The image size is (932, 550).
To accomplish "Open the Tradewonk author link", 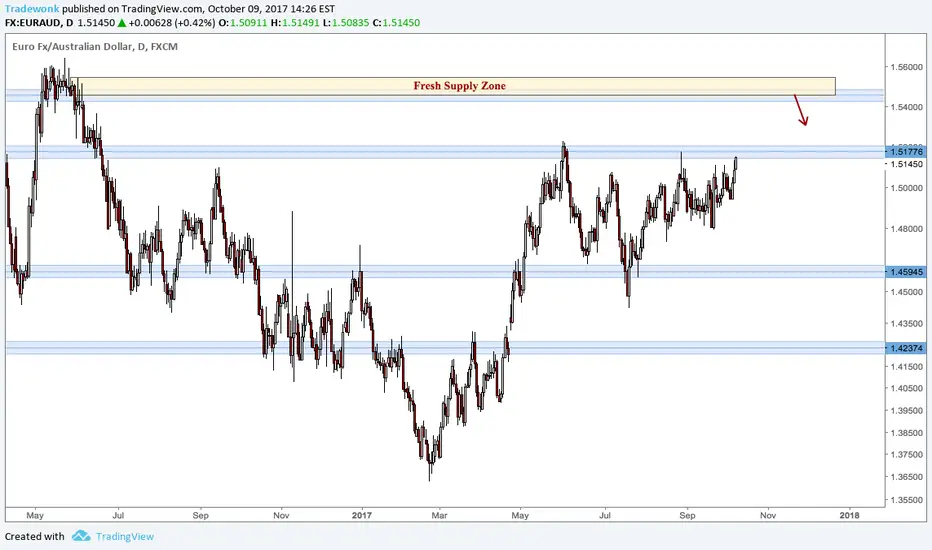I will coord(32,9).
